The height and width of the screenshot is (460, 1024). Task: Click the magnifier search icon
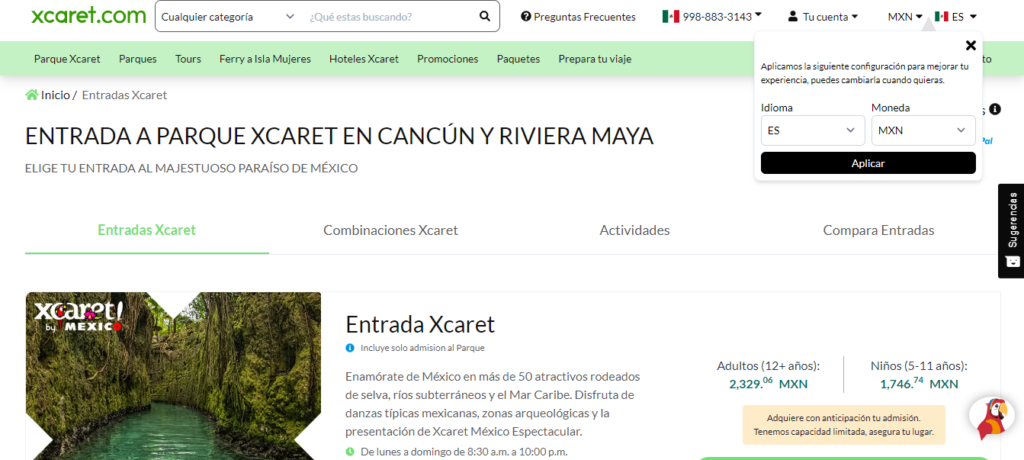(485, 16)
